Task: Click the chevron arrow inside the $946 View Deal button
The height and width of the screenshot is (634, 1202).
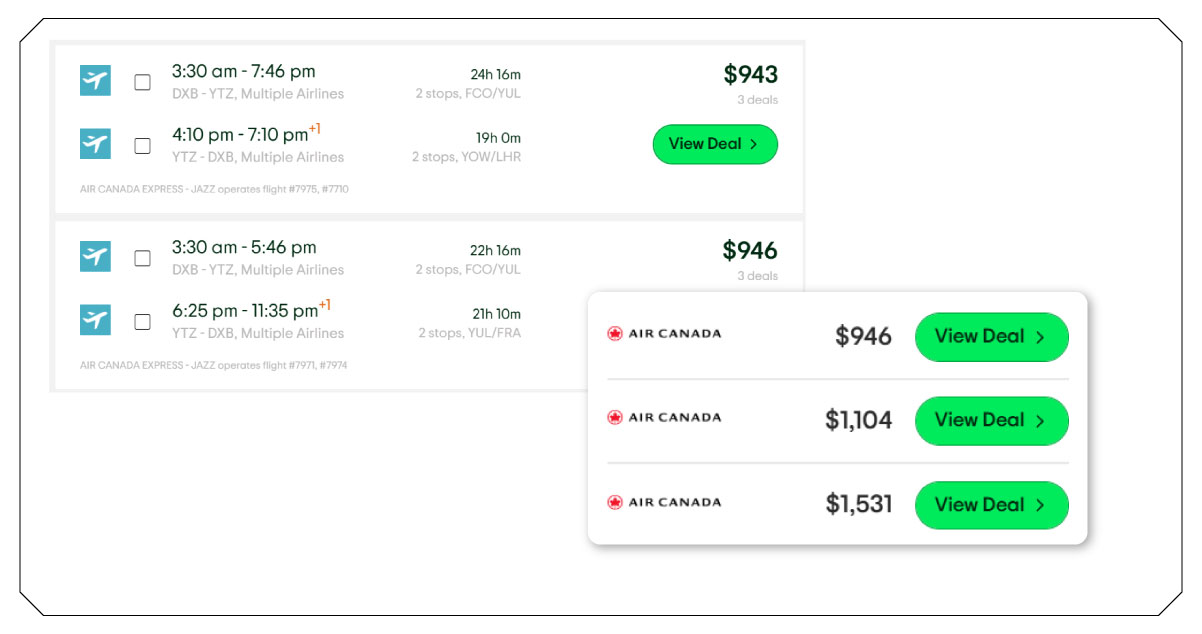Action: tap(1042, 337)
